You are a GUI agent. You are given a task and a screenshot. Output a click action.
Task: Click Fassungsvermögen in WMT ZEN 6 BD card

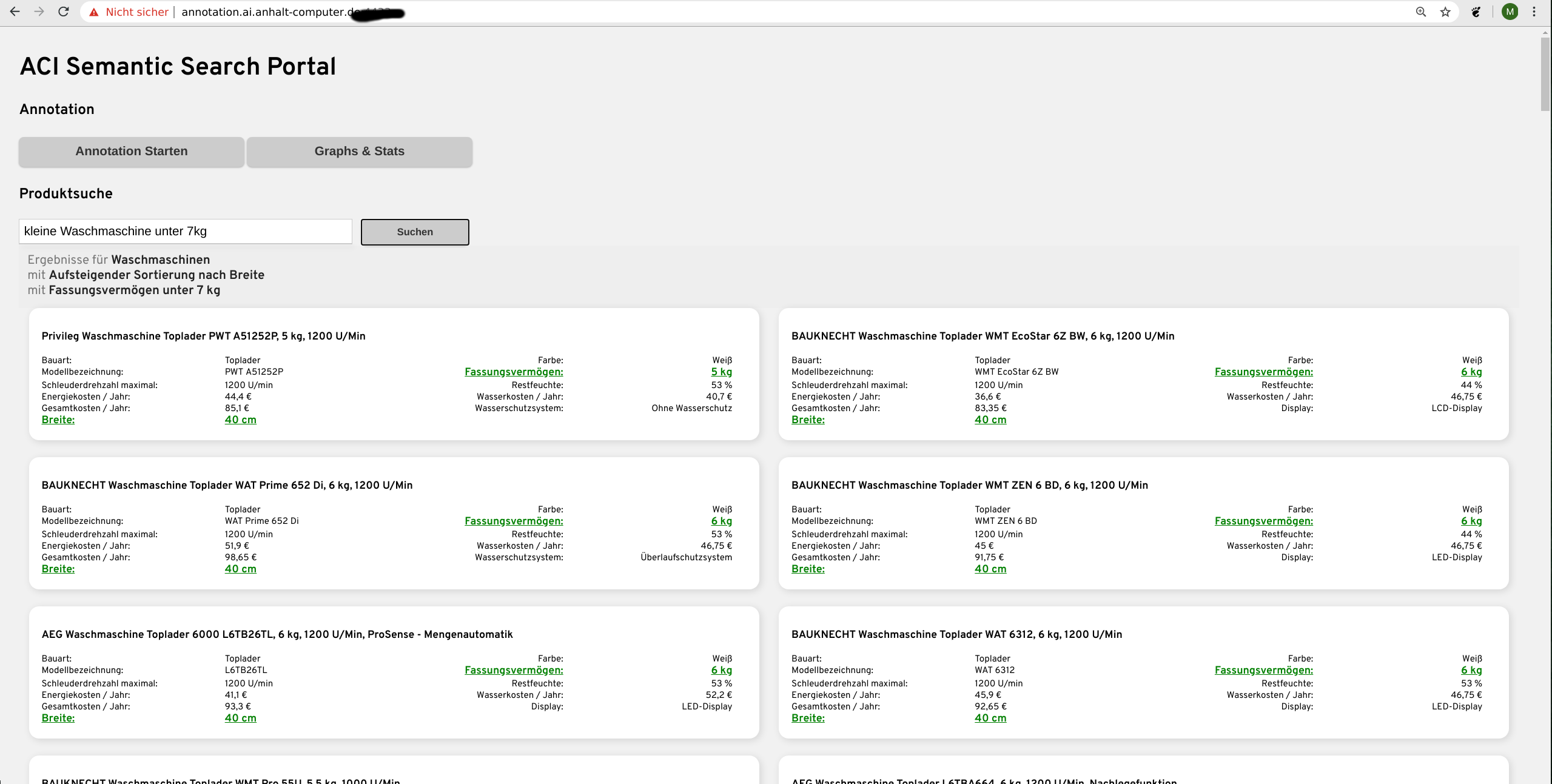click(x=1264, y=521)
